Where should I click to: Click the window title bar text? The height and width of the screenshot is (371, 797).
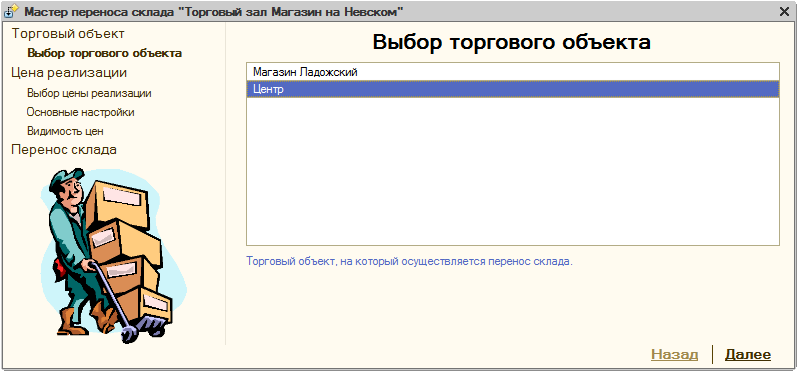(x=210, y=12)
